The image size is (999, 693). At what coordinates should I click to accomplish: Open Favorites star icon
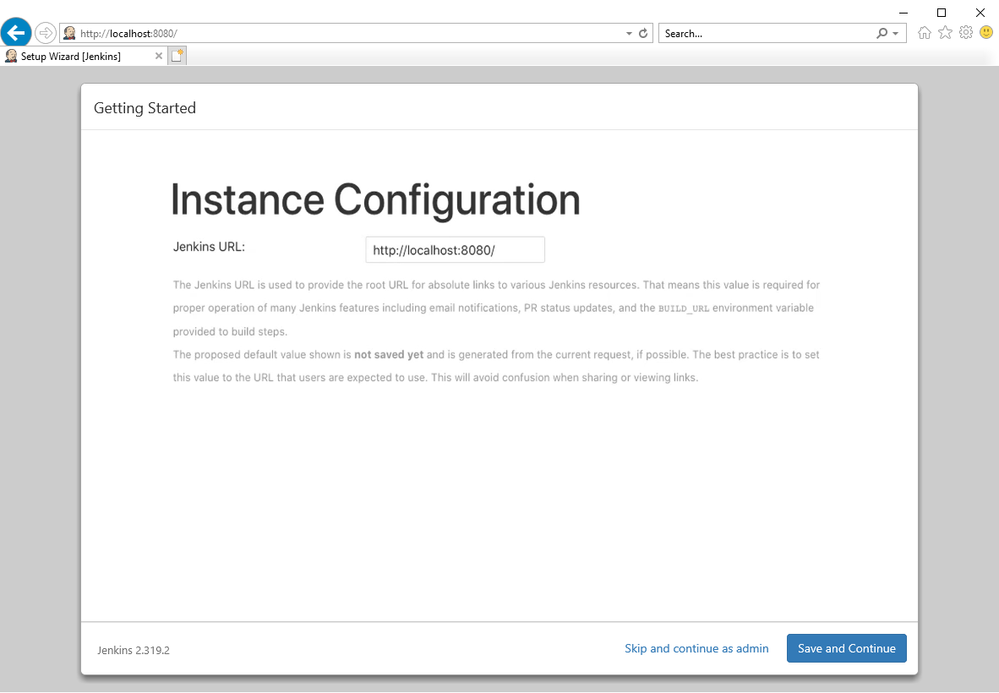coord(945,32)
